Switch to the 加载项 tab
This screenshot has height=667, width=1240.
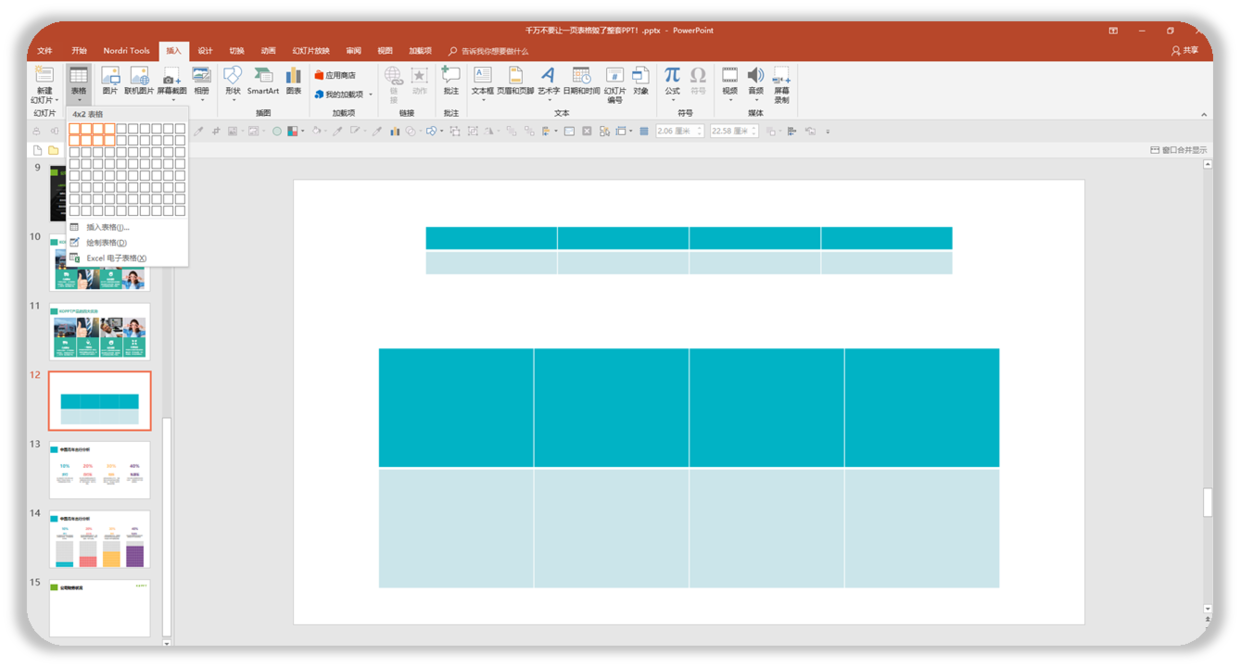click(x=420, y=50)
